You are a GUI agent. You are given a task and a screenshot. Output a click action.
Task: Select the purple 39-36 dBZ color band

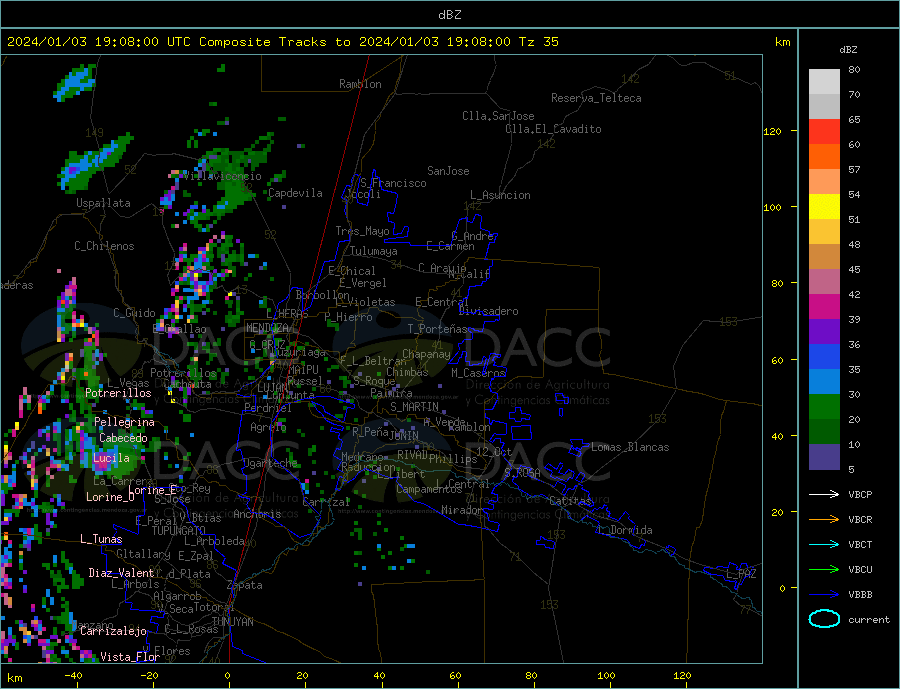[824, 332]
